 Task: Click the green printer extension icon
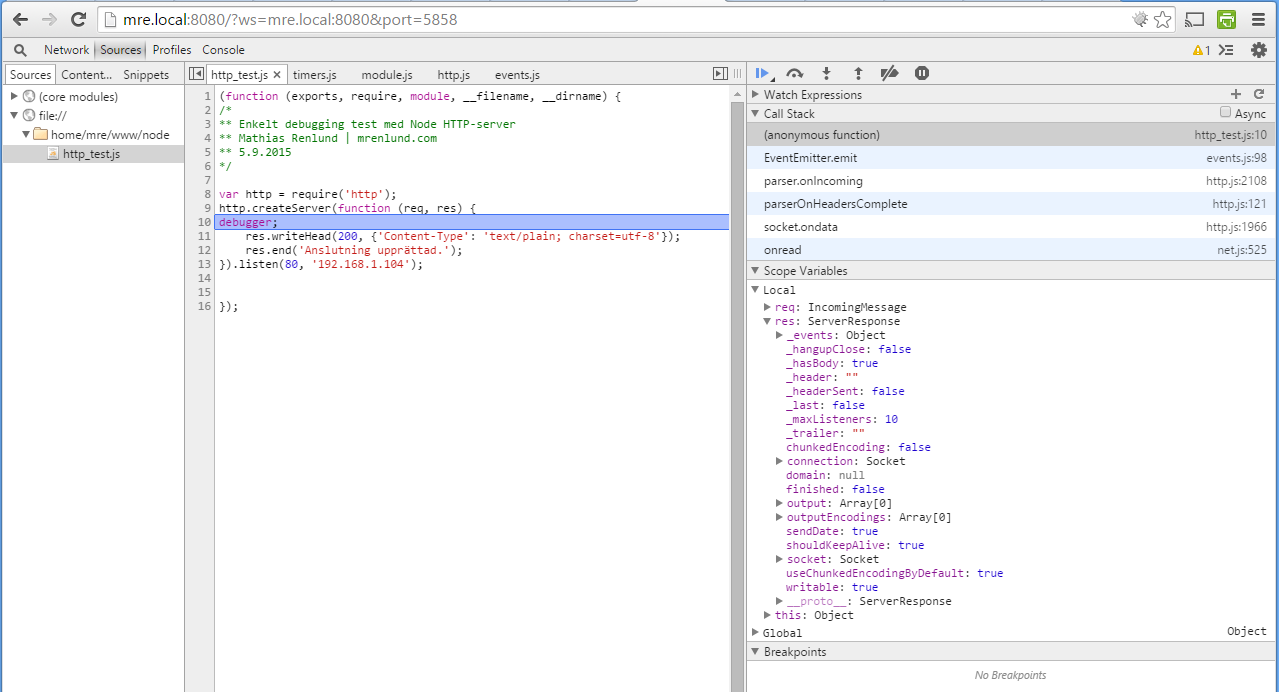(1226, 19)
